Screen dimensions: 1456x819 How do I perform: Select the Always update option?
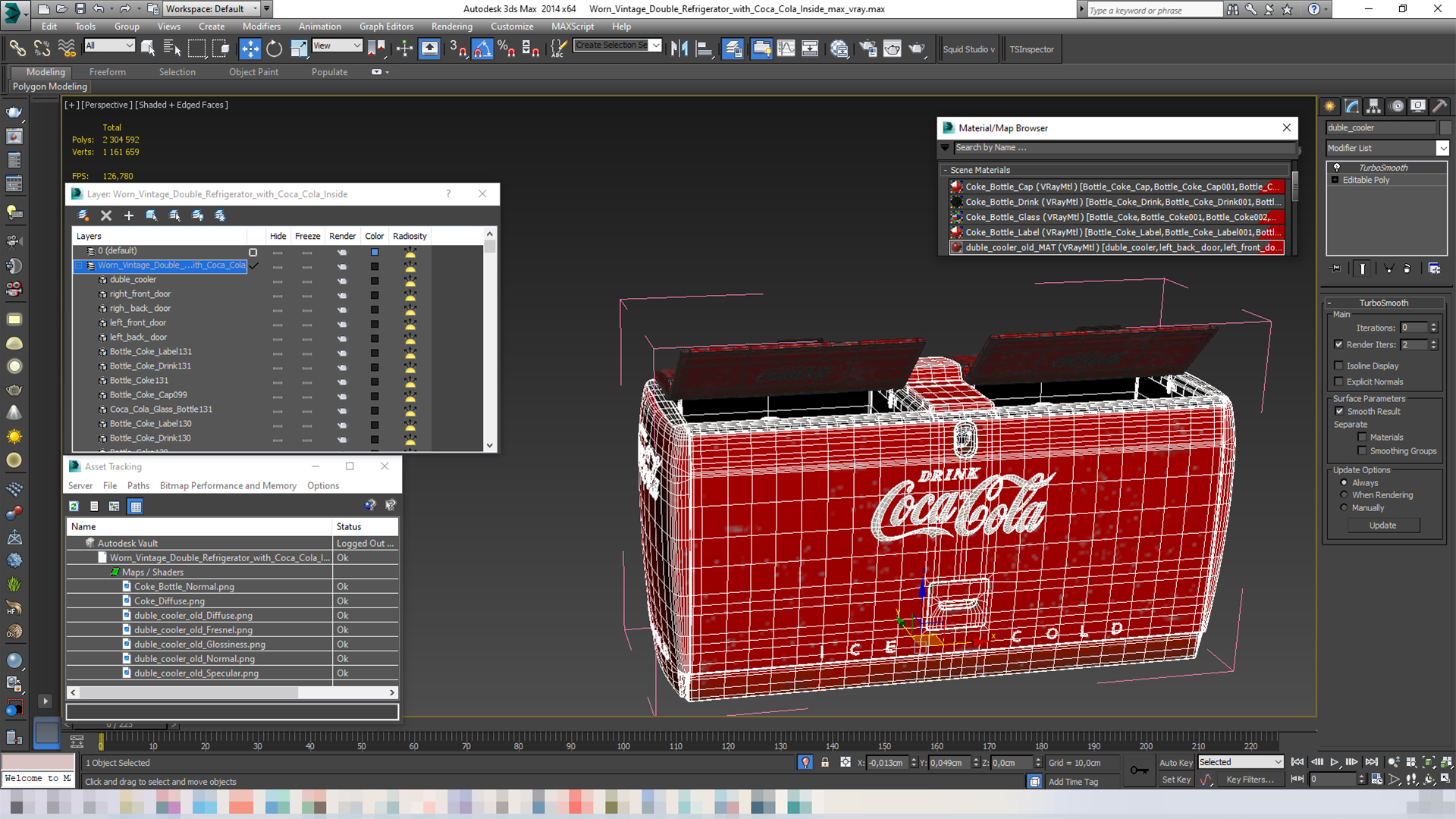click(1344, 482)
